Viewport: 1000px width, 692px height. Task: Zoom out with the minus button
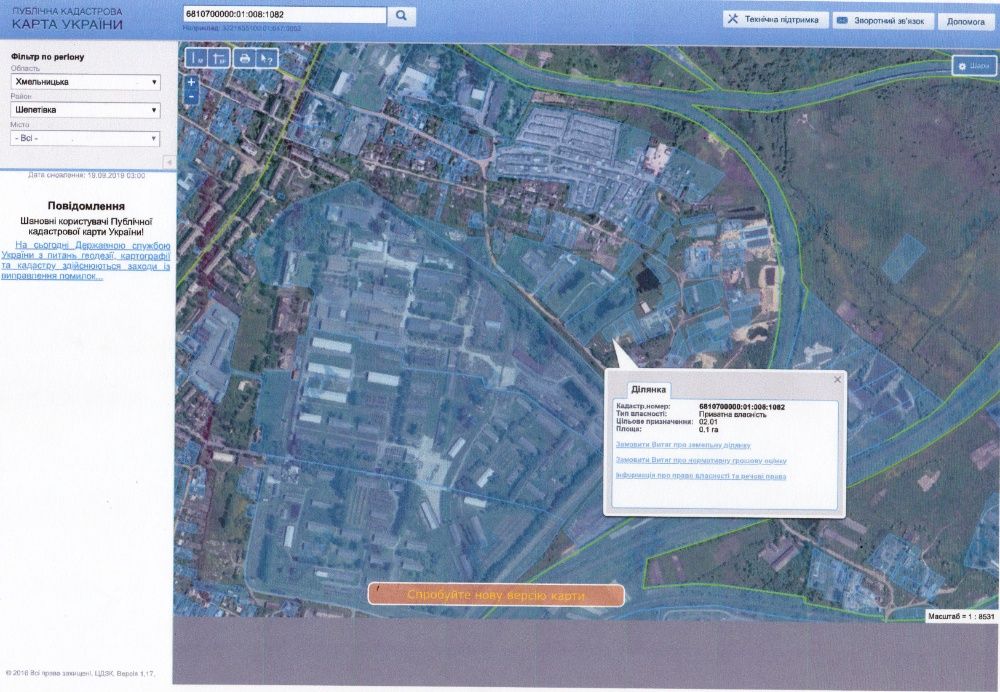point(191,96)
